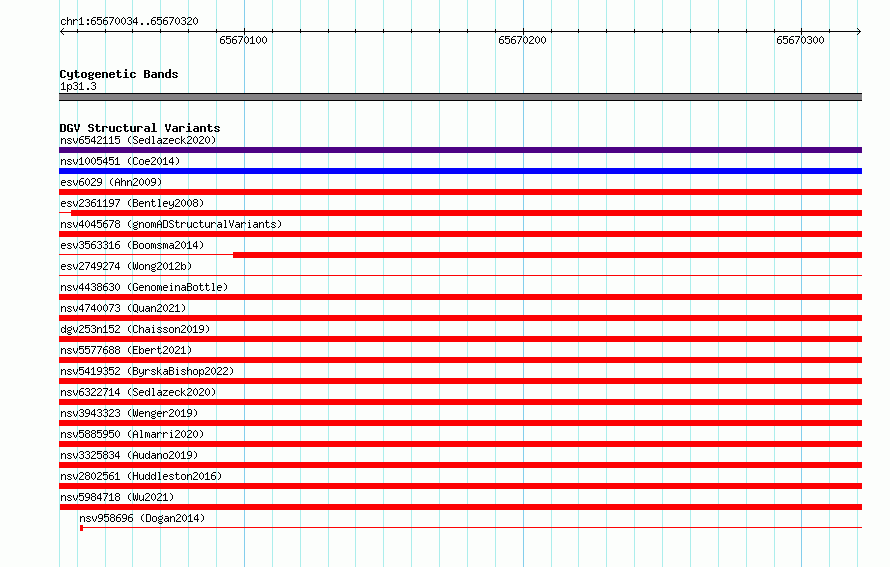Click the nsv6322714 (Sedlazeck2020) label
The height and width of the screenshot is (567, 890).
point(138,392)
